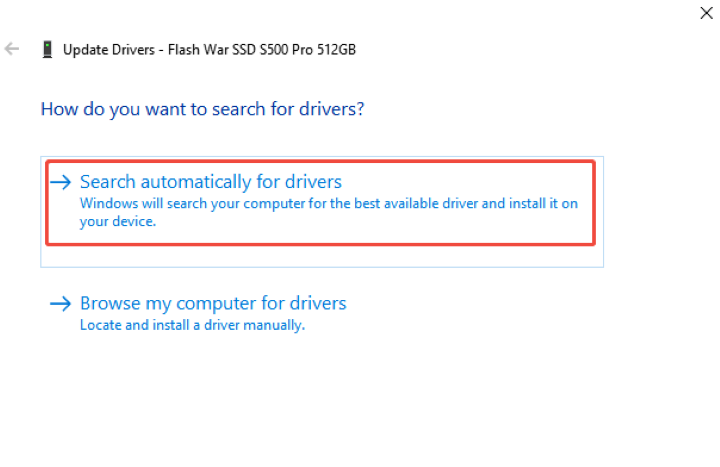Click the 'your device.' line of the description
The image size is (720, 467).
coord(118,222)
